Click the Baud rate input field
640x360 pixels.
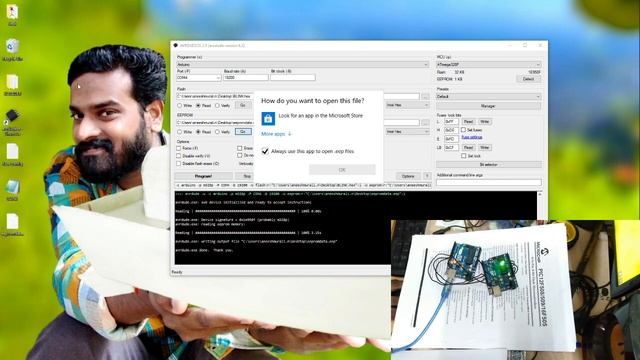point(246,78)
